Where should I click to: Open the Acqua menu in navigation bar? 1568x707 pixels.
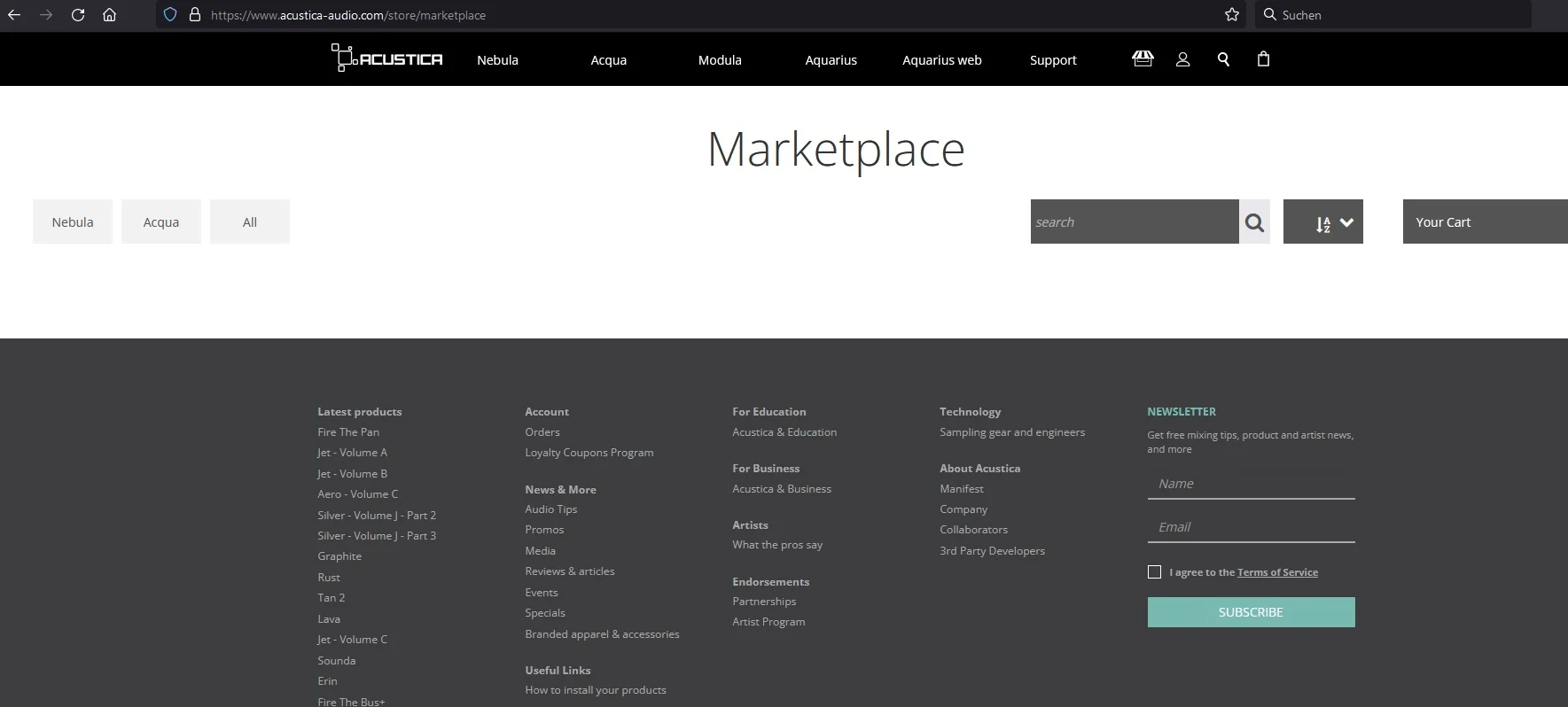[609, 60]
